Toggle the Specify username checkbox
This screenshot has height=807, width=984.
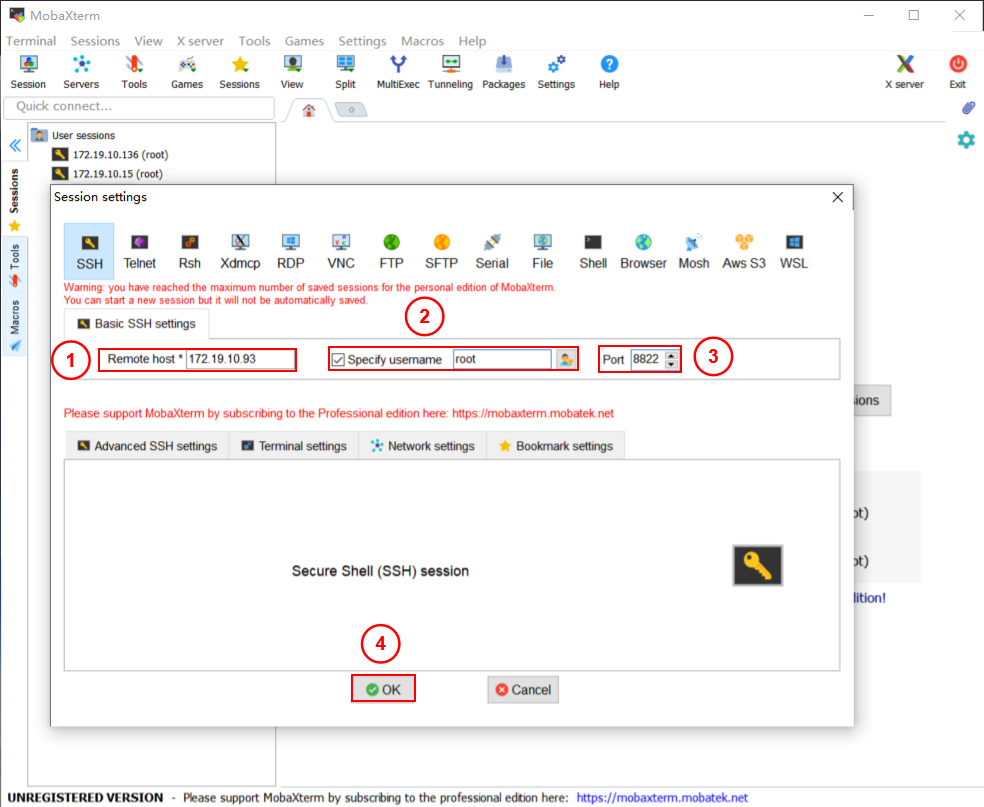(338, 360)
